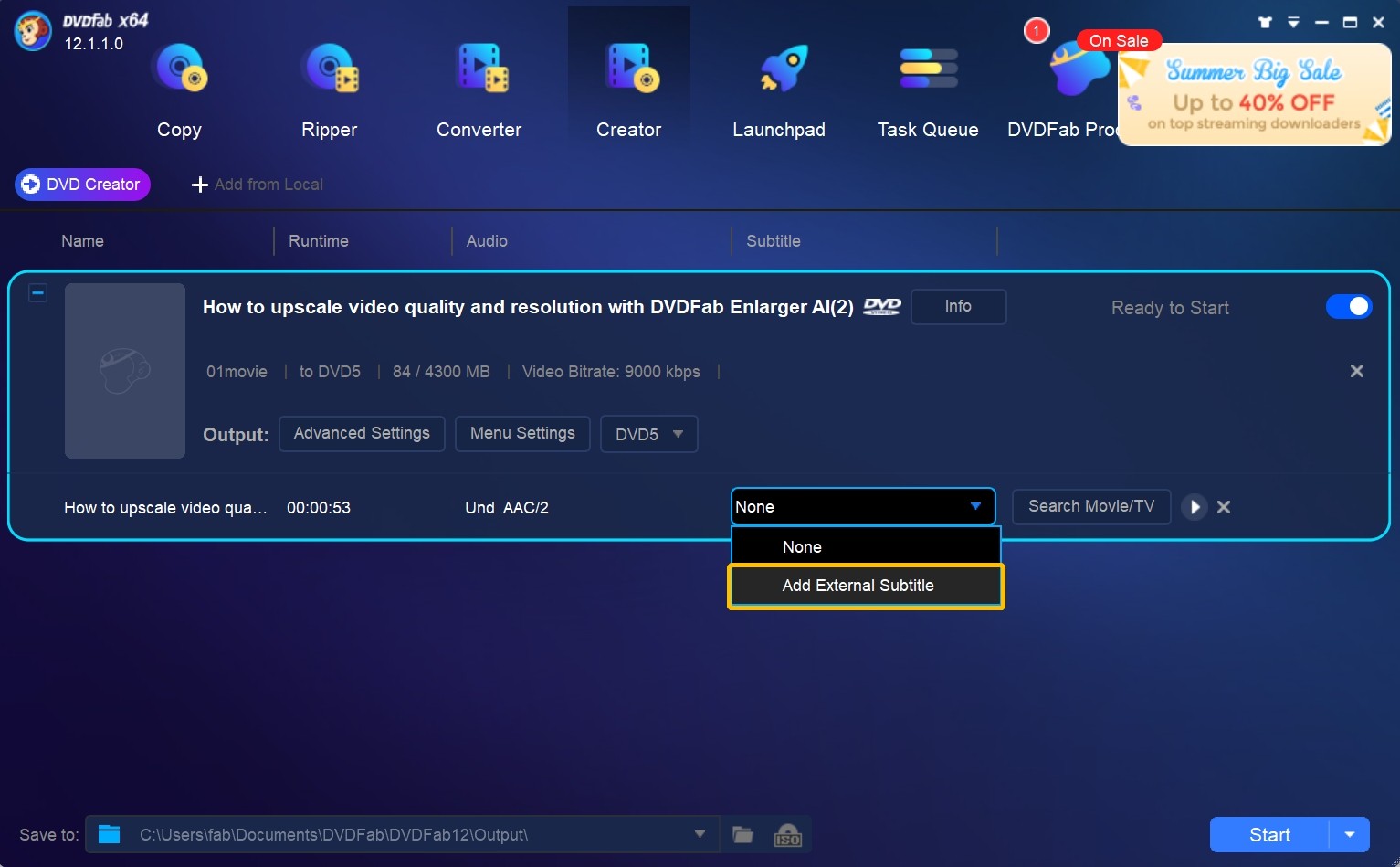Click the 84 / 4300 MB size text
The width and height of the screenshot is (1400, 867).
[441, 372]
